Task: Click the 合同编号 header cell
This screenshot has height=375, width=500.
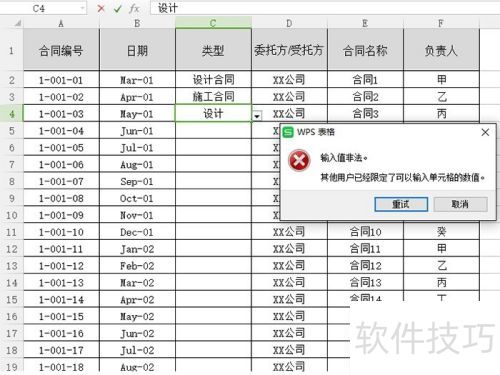Action: (61, 50)
